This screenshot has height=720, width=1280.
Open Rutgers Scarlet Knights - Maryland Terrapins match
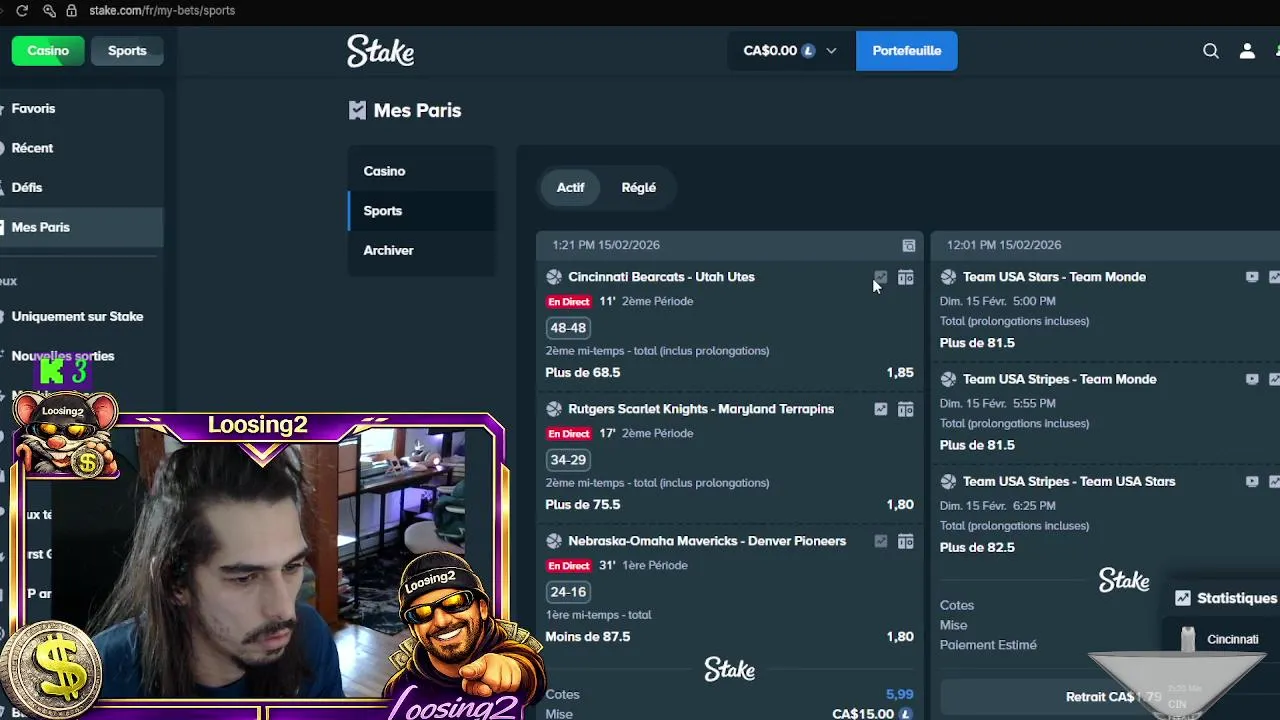pyautogui.click(x=701, y=409)
